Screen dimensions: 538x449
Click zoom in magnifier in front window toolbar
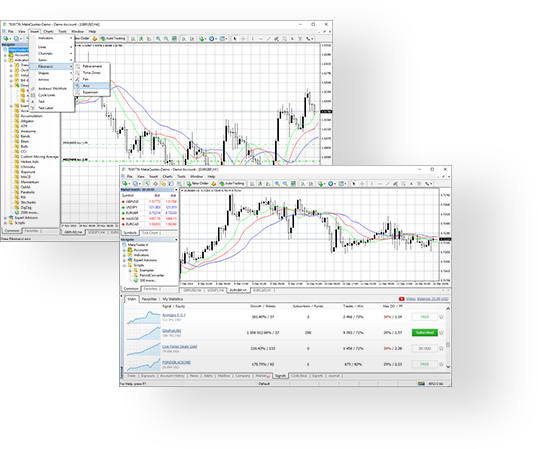click(277, 184)
